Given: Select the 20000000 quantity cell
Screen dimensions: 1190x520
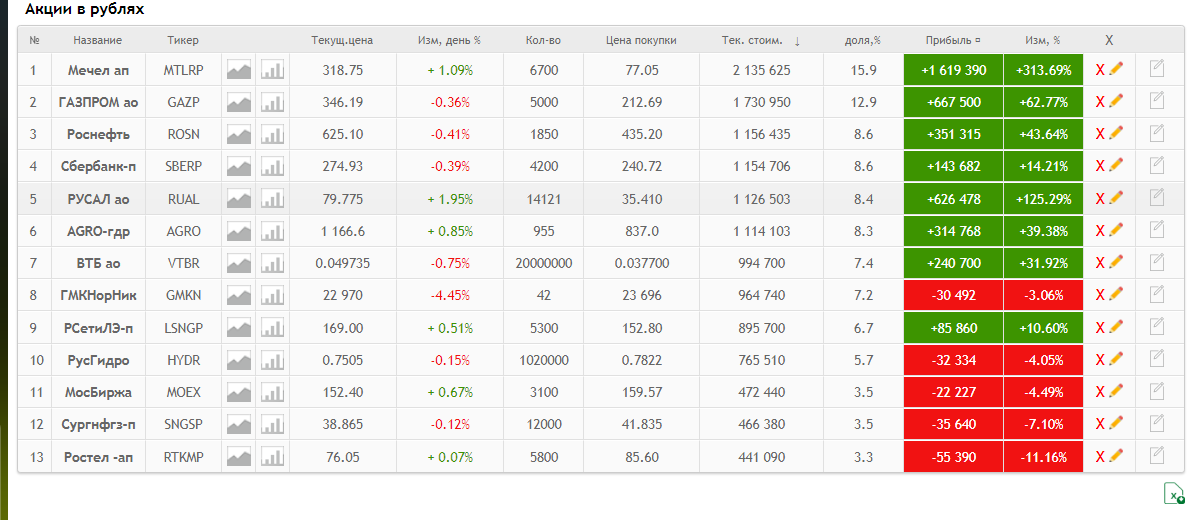Looking at the screenshot, I should 543,263.
